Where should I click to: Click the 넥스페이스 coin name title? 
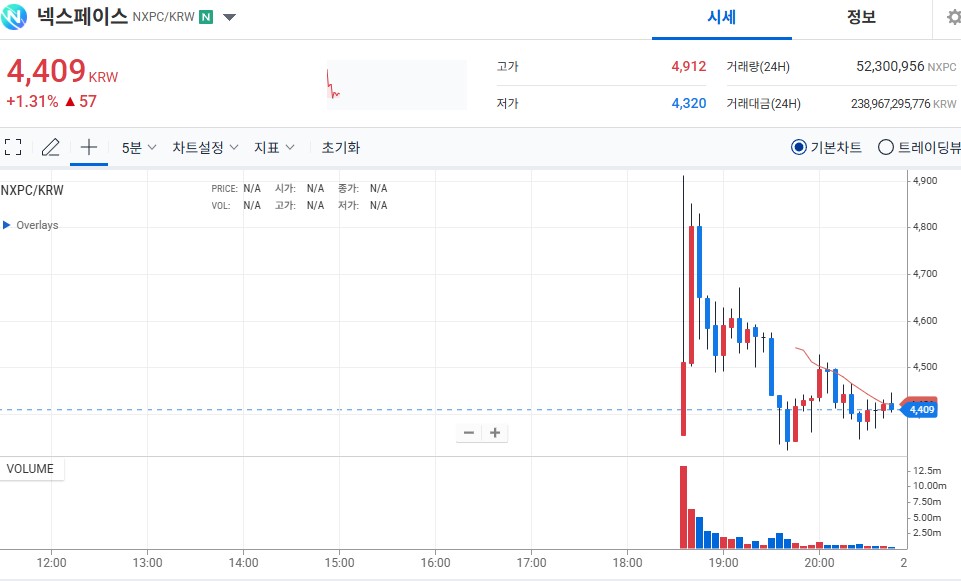coord(82,17)
